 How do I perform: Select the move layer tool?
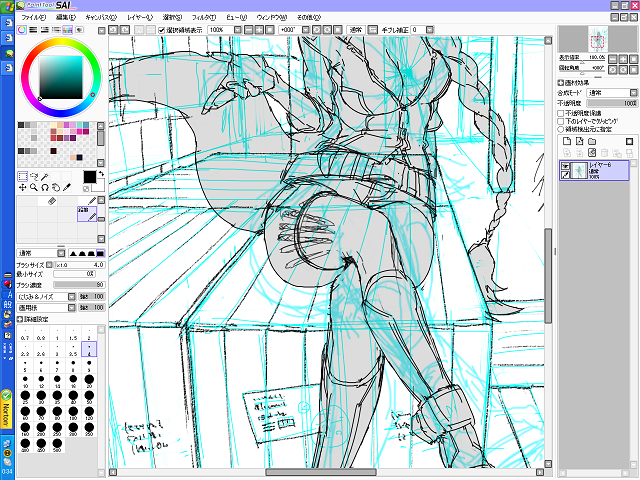(x=23, y=187)
